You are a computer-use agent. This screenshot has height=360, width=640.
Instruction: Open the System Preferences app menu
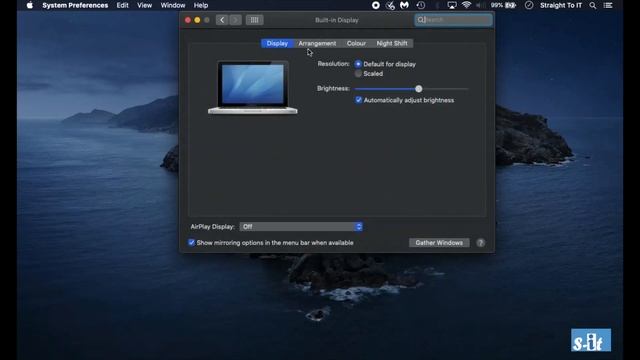click(x=75, y=5)
